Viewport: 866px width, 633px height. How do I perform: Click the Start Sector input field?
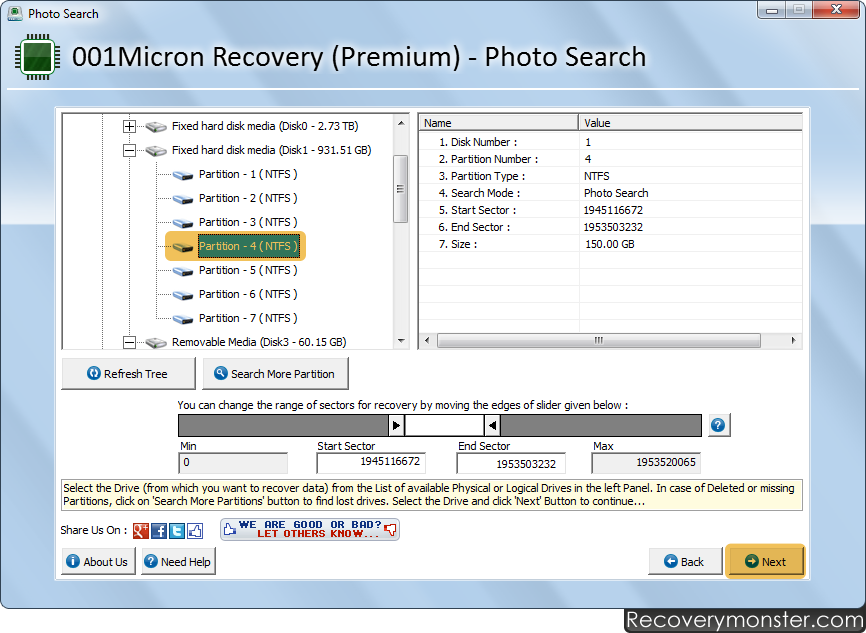(x=371, y=463)
